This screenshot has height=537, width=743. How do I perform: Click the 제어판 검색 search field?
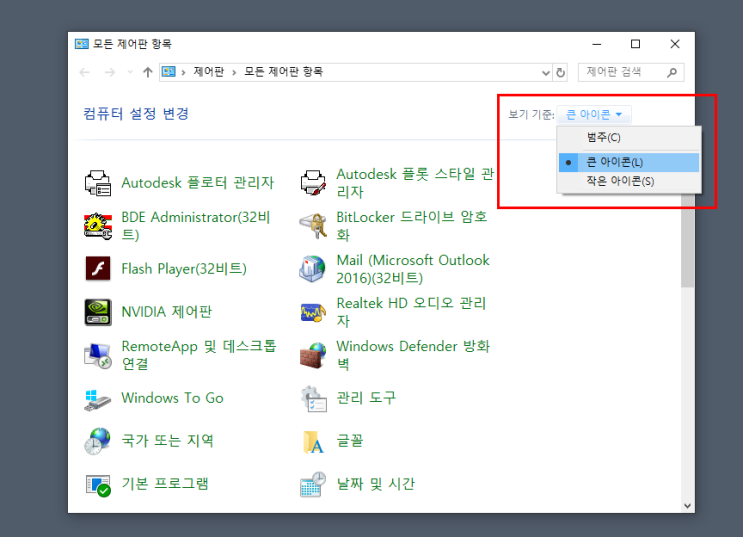coord(631,72)
